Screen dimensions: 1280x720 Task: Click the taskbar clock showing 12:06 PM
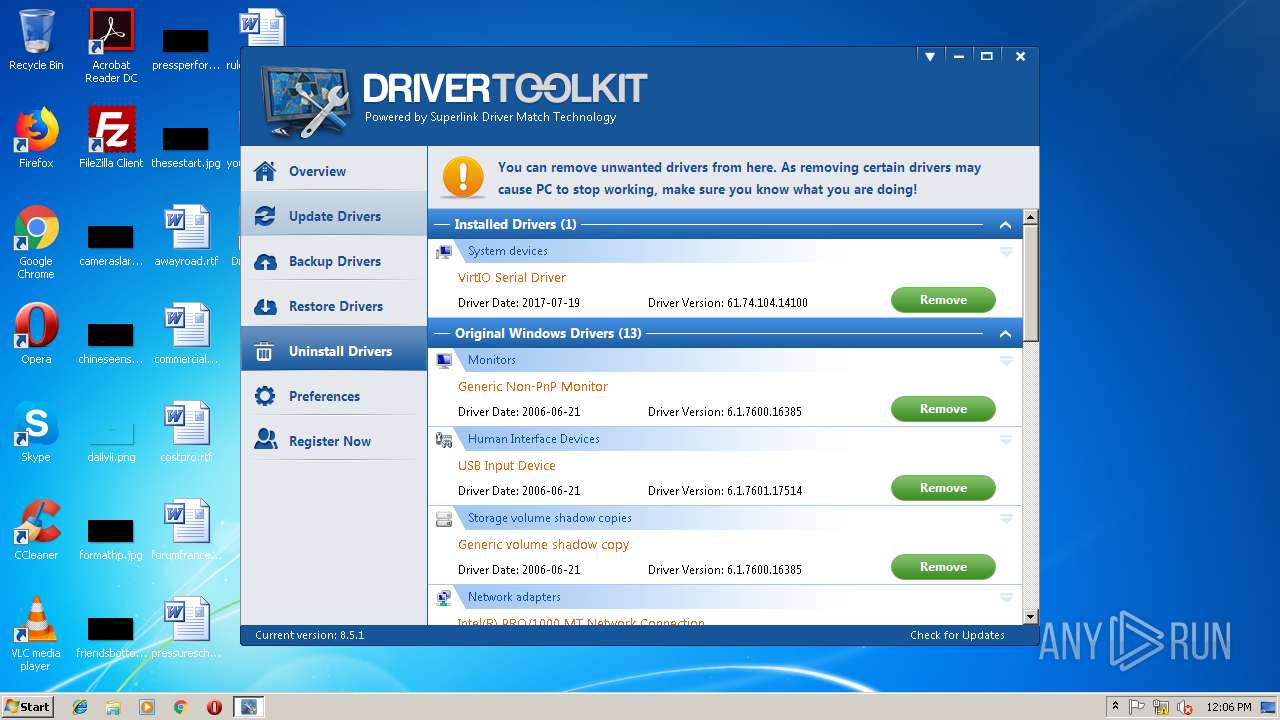pyautogui.click(x=1229, y=707)
